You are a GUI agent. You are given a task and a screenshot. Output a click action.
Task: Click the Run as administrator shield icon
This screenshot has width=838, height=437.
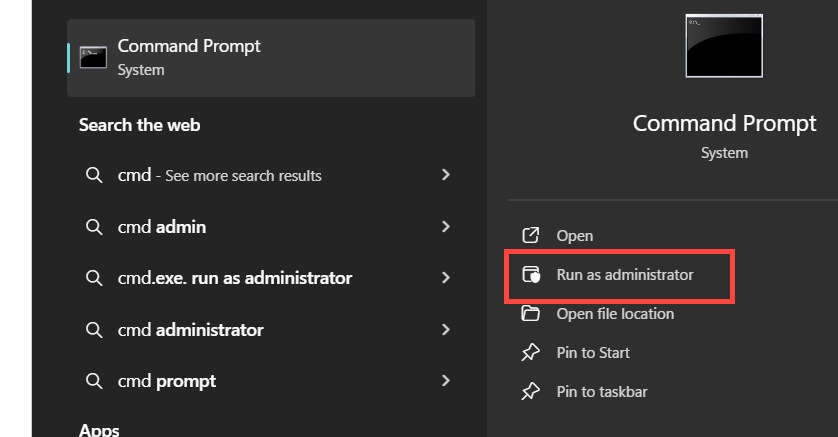coord(531,275)
